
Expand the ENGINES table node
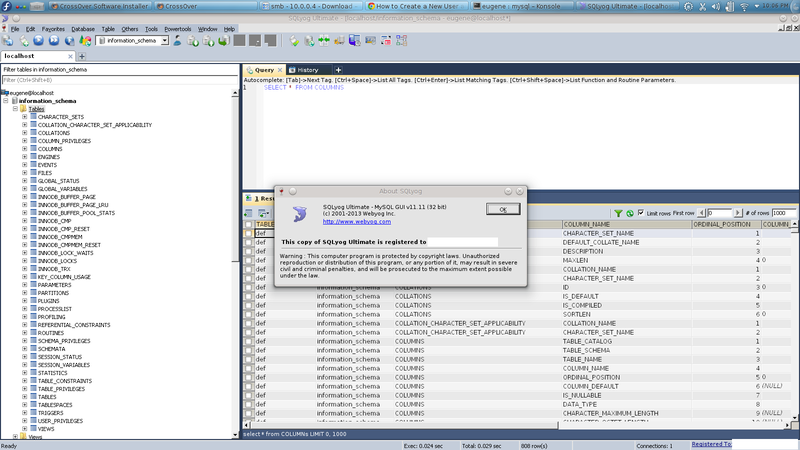click(x=24, y=157)
